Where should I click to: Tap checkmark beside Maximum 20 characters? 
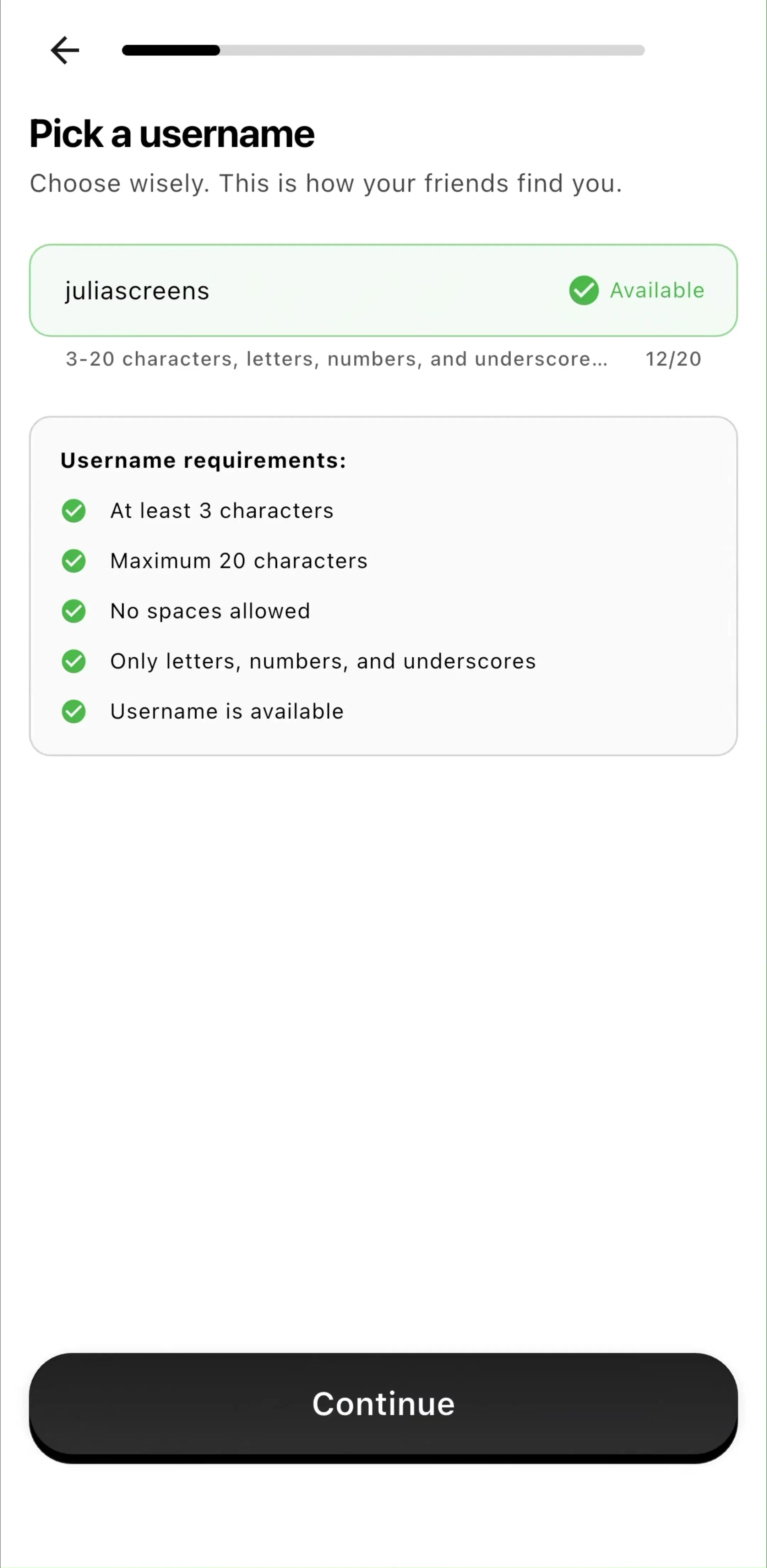pos(74,561)
